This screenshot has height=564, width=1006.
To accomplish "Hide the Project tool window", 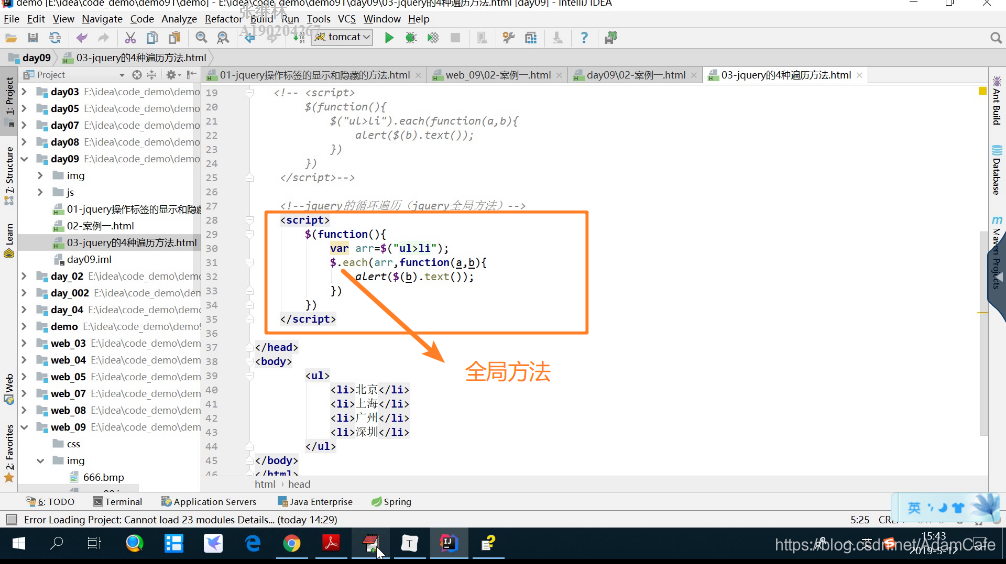I will tap(191, 75).
